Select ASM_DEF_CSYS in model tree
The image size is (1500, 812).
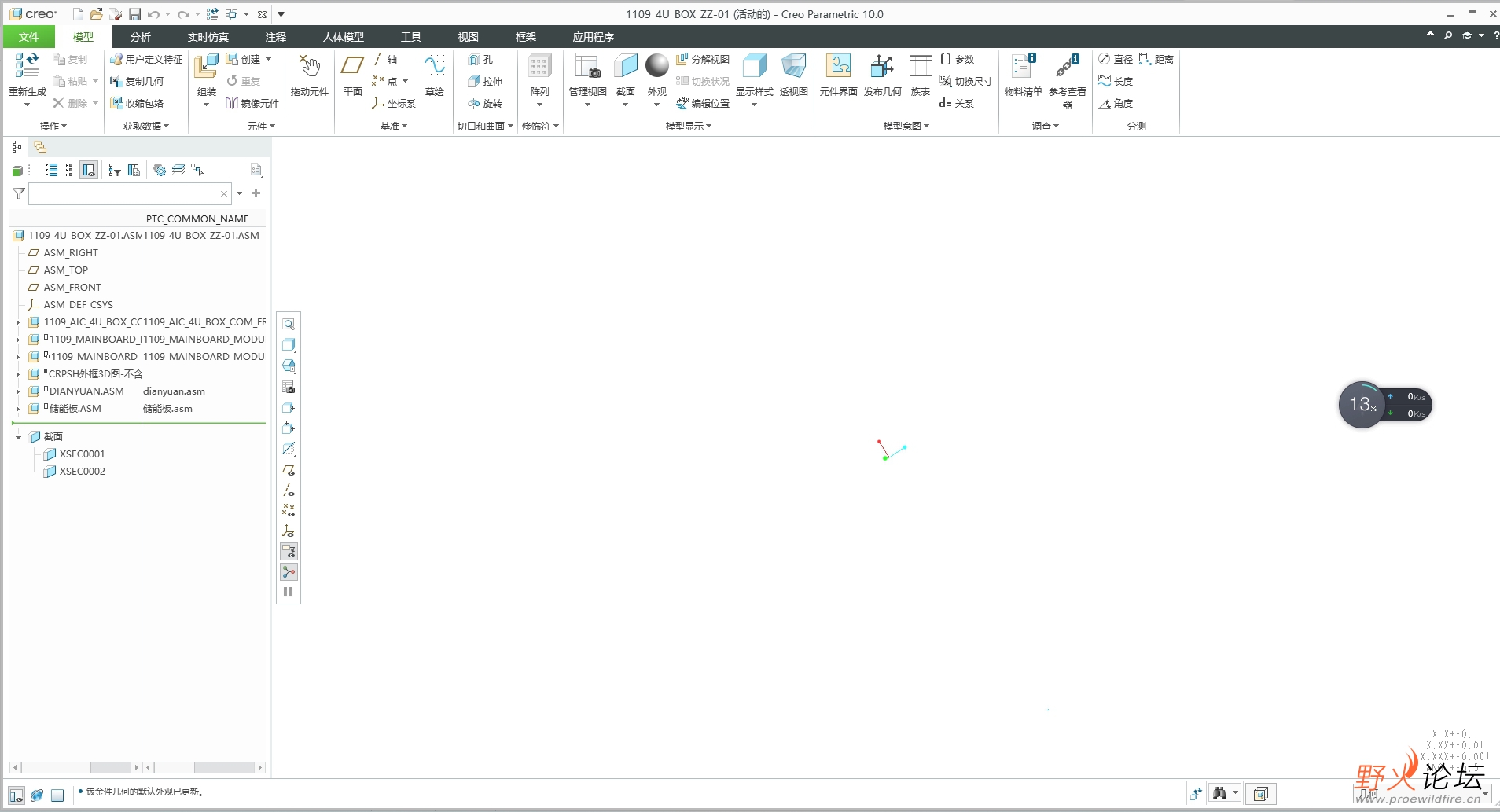click(x=71, y=305)
